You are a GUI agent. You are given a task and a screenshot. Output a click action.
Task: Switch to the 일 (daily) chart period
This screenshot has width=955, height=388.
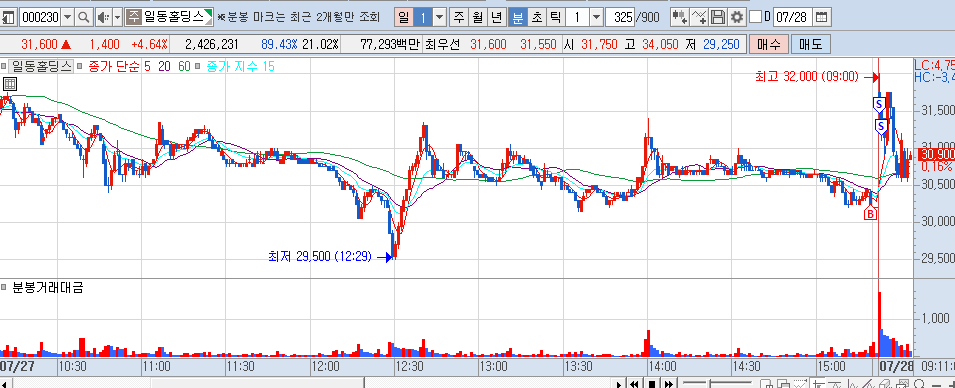click(x=403, y=17)
